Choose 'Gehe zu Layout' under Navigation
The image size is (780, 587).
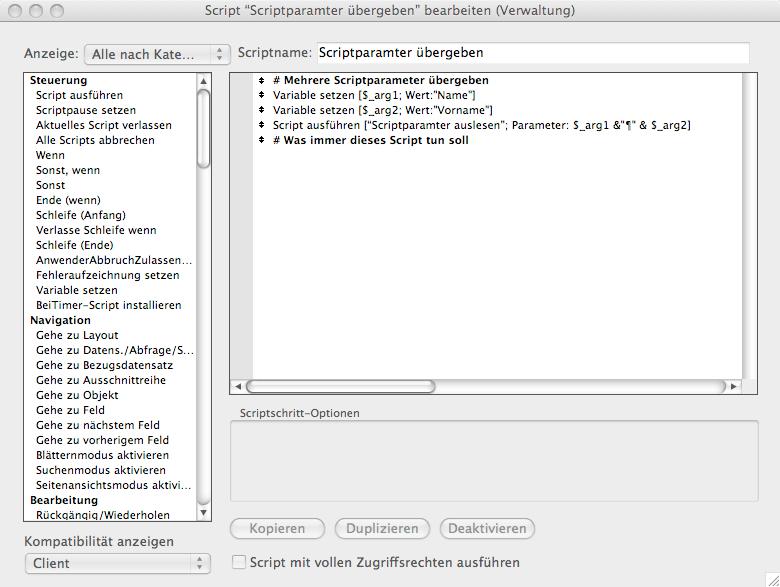click(77, 335)
